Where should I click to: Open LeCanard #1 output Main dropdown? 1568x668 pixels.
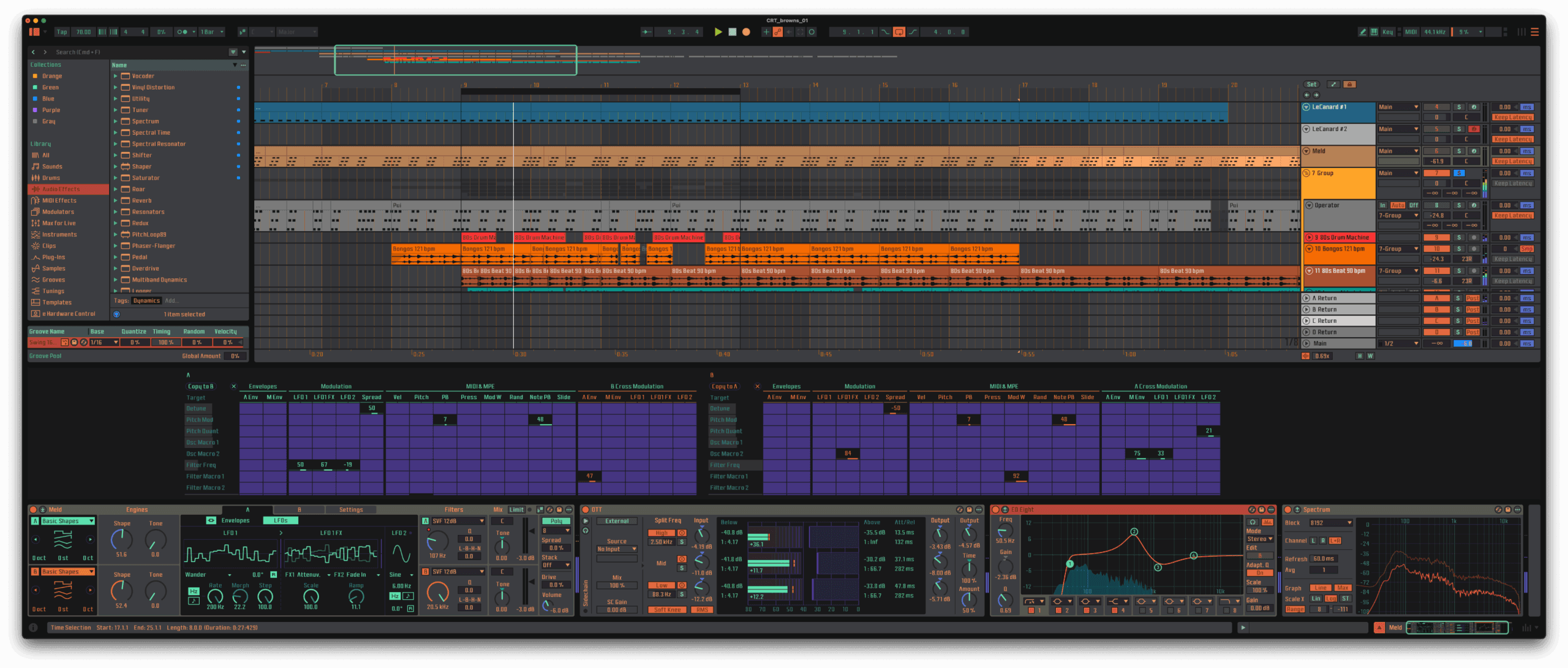1398,107
